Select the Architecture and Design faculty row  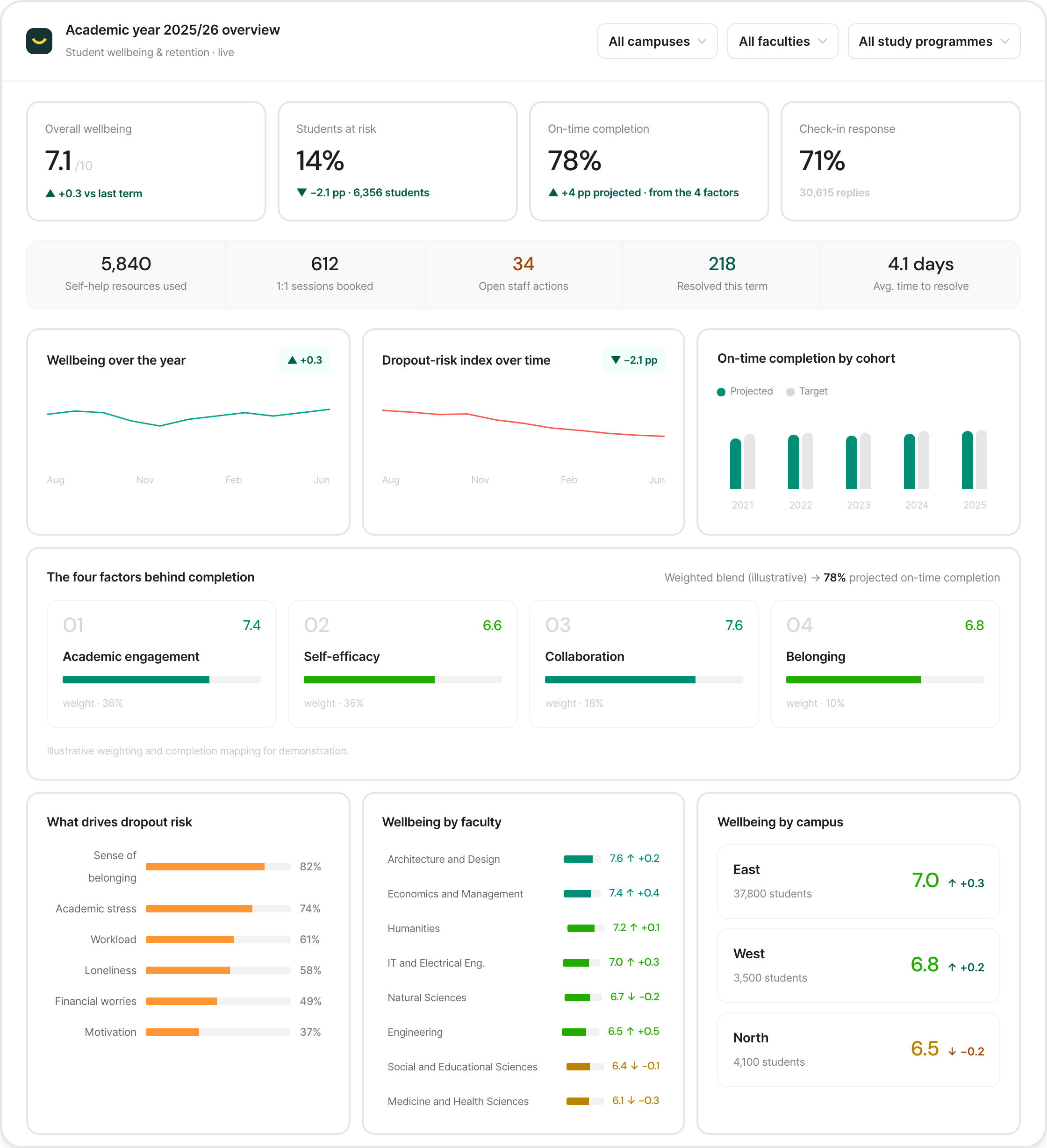click(523, 859)
